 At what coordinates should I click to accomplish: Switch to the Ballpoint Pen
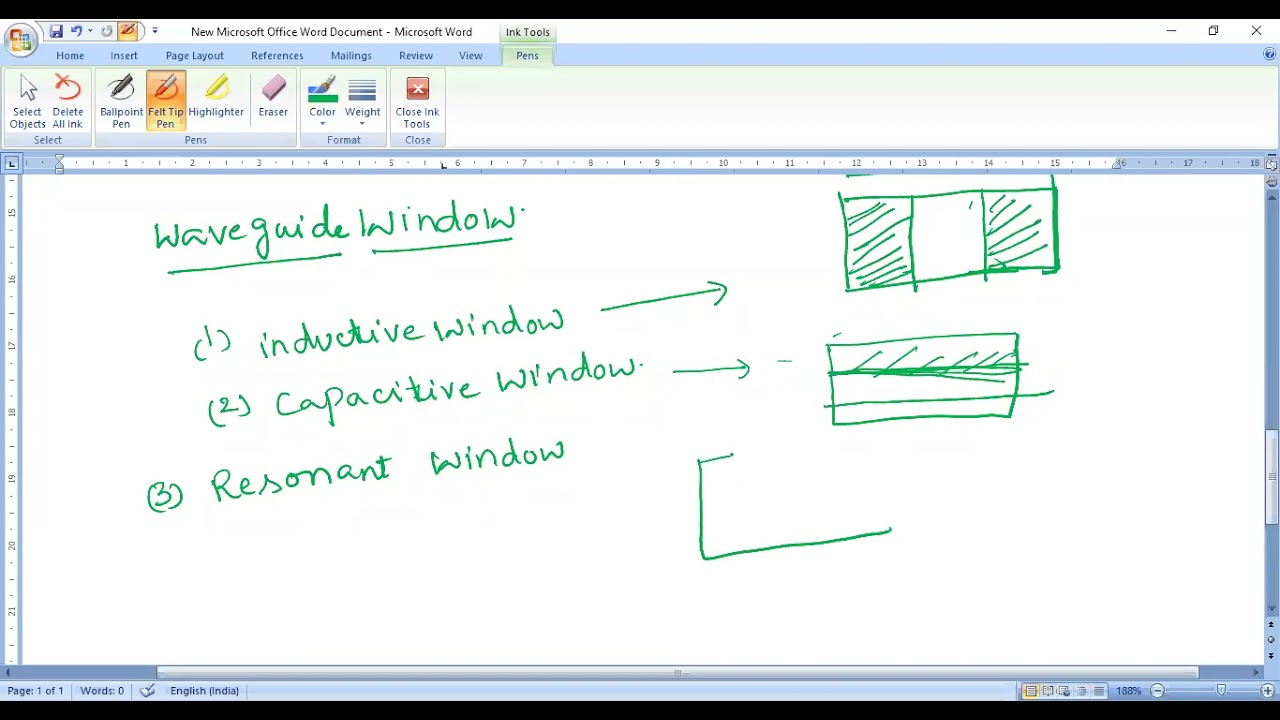tap(121, 101)
